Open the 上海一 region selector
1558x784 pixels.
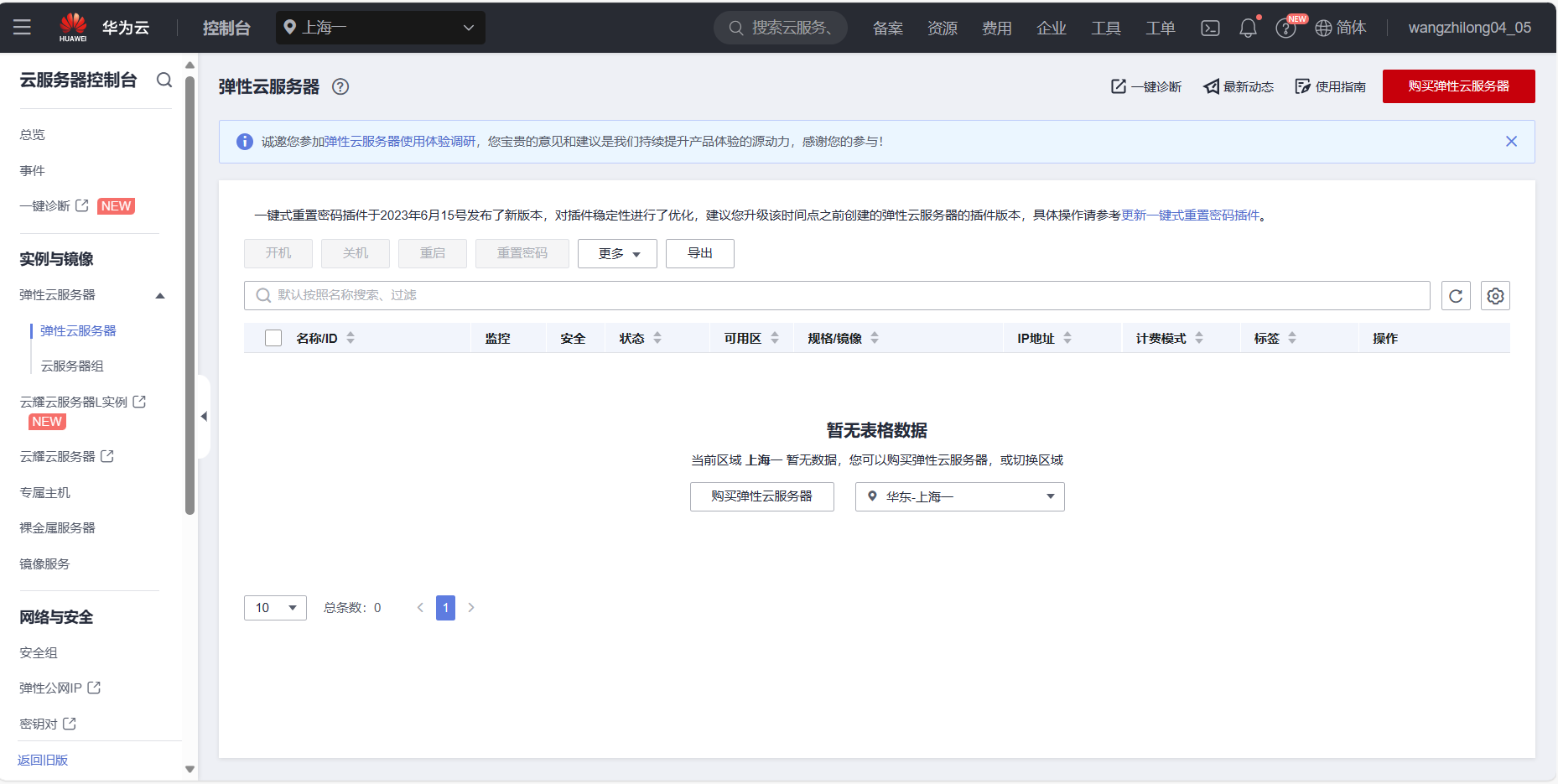coord(380,27)
